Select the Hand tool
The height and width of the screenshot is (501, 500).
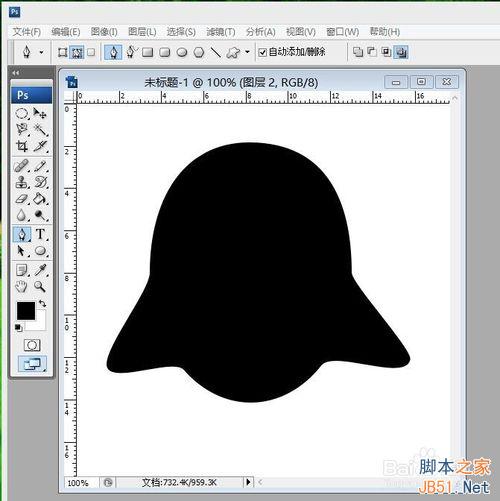pyautogui.click(x=22, y=286)
